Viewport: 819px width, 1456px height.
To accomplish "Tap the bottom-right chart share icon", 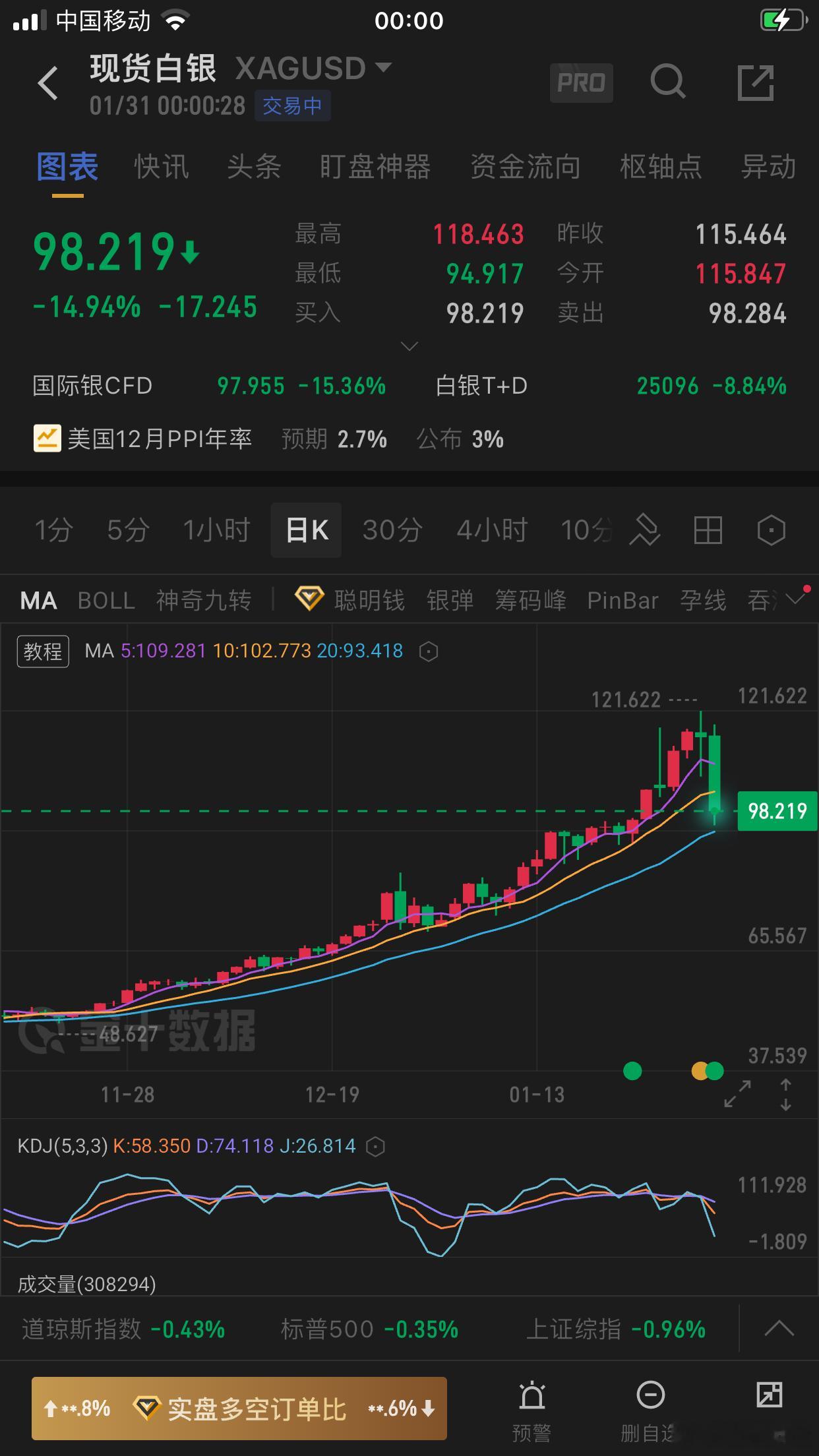I will (769, 1394).
